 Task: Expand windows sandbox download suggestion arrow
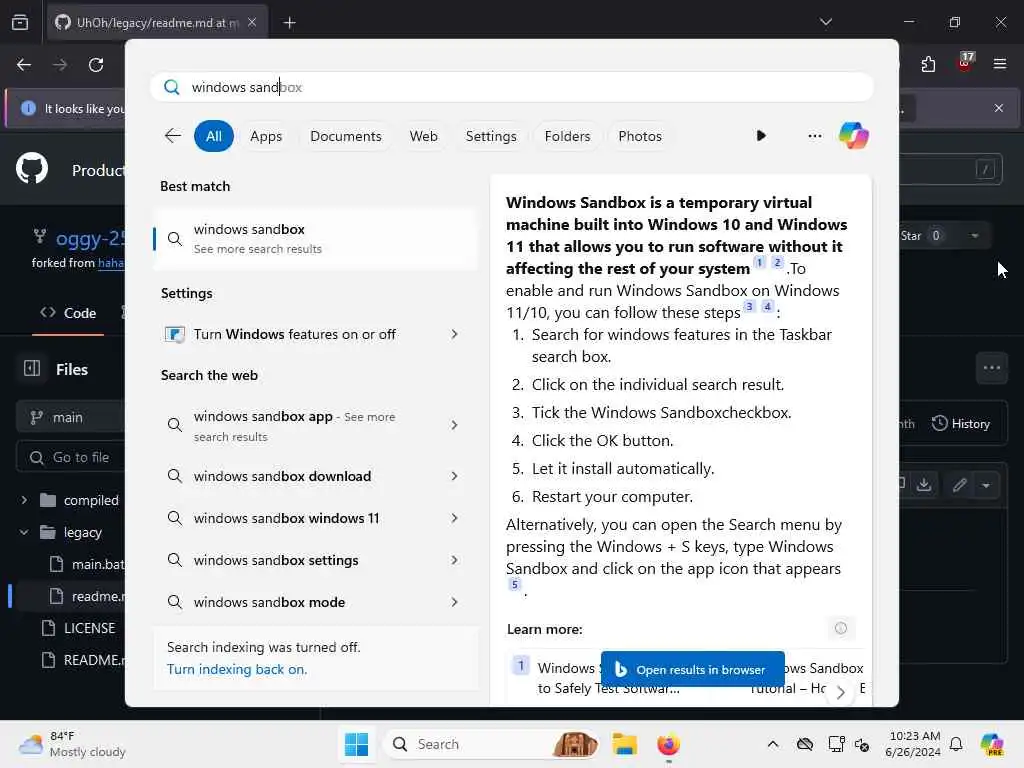[455, 476]
